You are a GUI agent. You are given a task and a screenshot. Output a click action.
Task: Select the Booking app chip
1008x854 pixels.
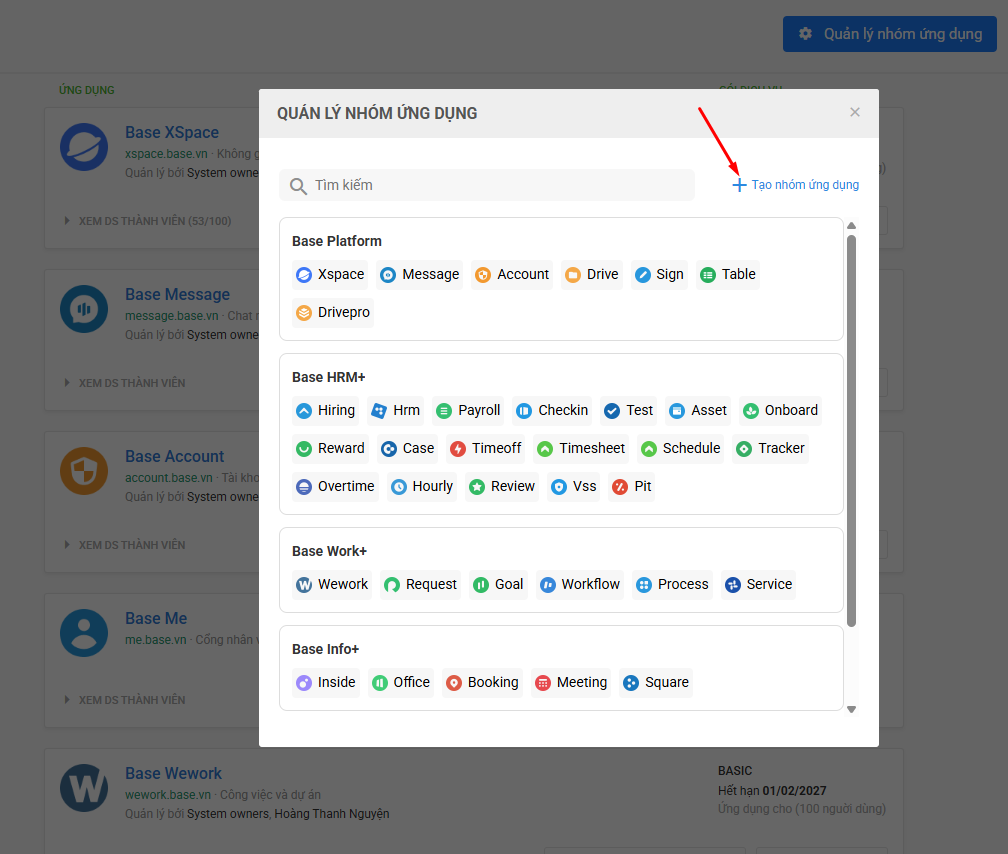pos(482,682)
